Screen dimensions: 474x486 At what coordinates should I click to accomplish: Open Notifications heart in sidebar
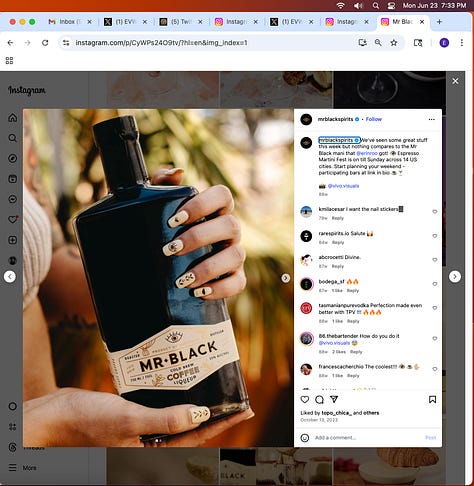(x=13, y=219)
